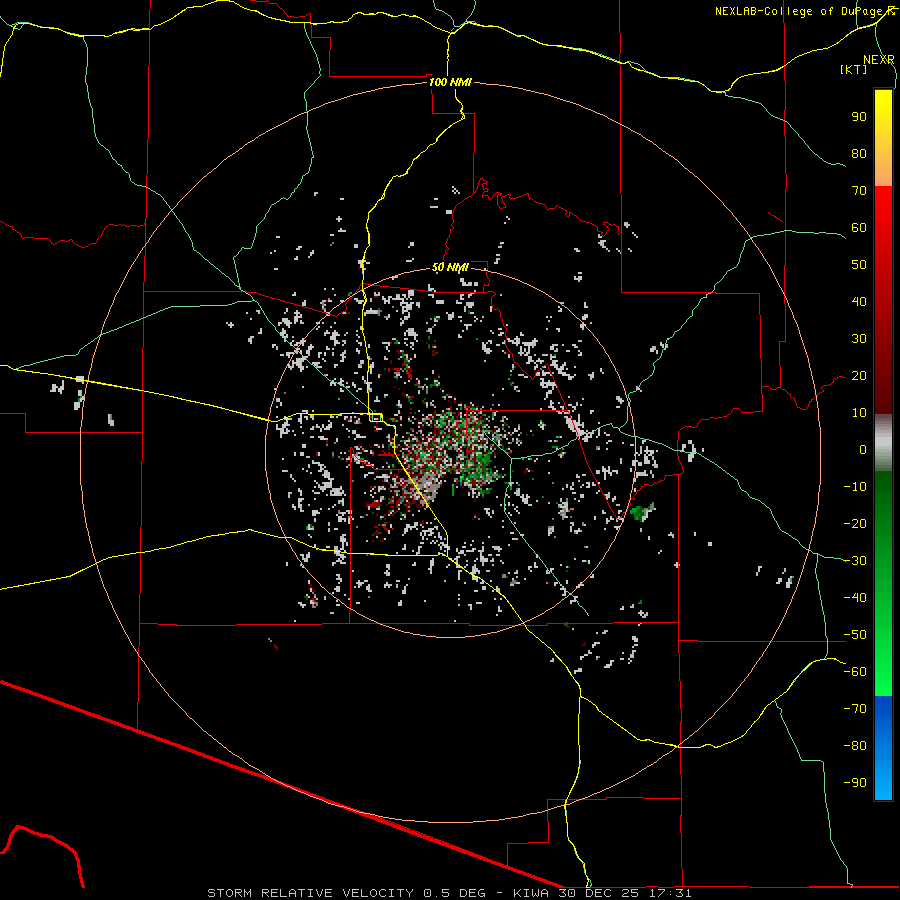This screenshot has width=900, height=900.
Task: Click the '70' value on the velocity scale
Action: pyautogui.click(x=859, y=191)
